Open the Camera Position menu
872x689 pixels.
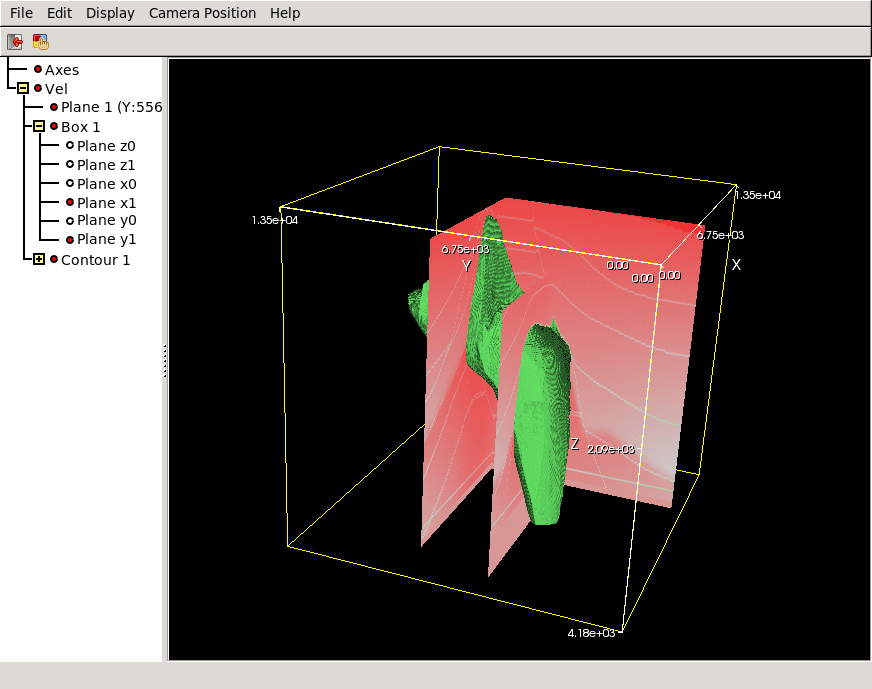click(202, 13)
